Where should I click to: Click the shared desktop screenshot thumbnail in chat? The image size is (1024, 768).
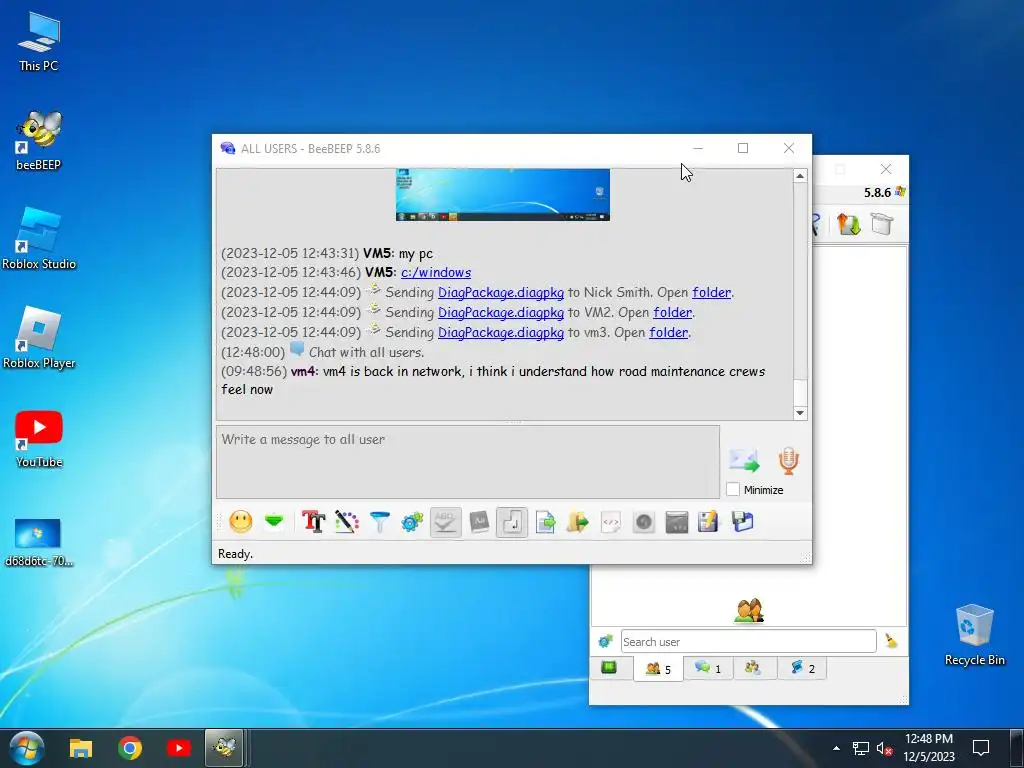502,195
